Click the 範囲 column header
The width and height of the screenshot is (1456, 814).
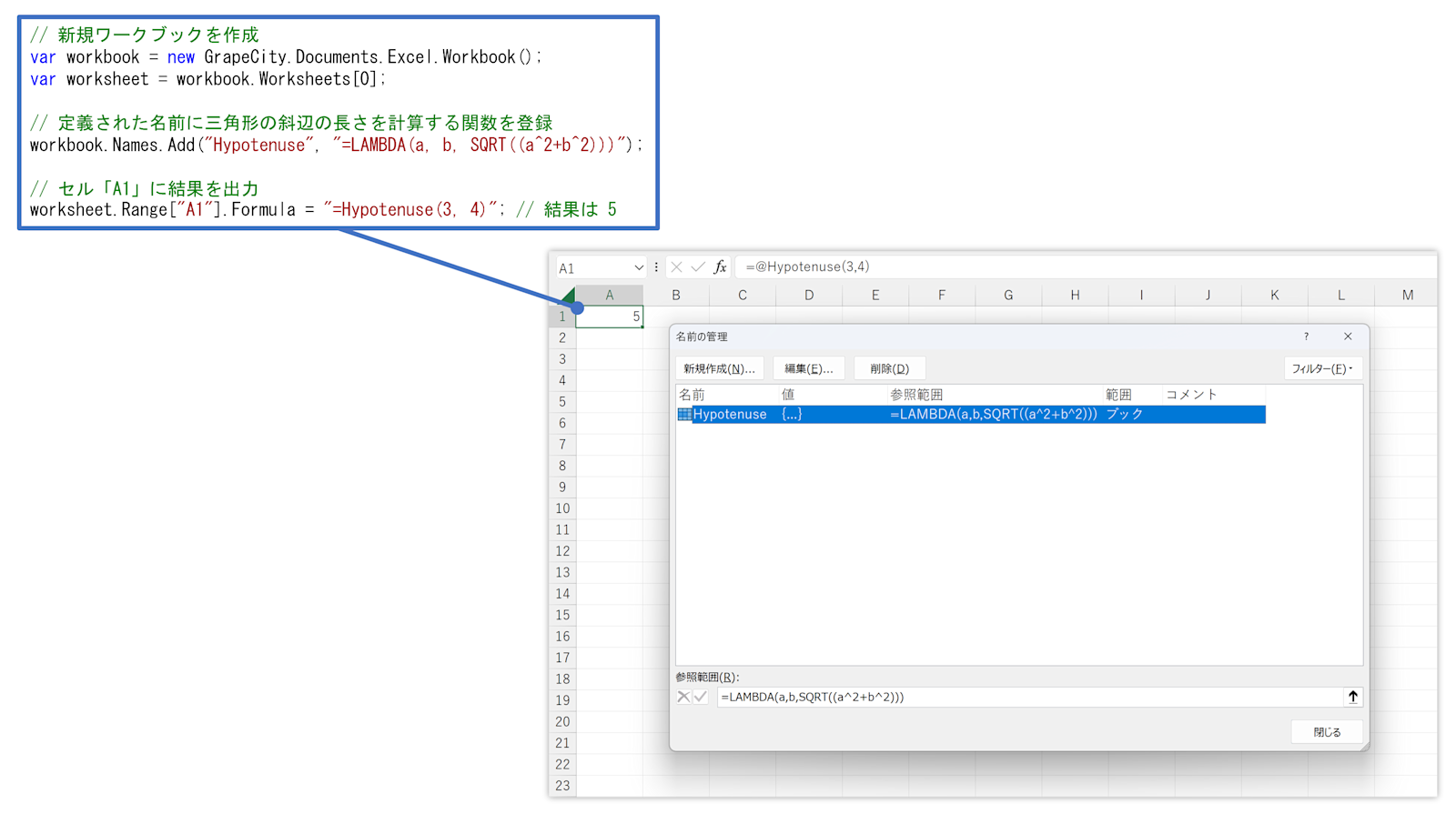coord(1118,395)
